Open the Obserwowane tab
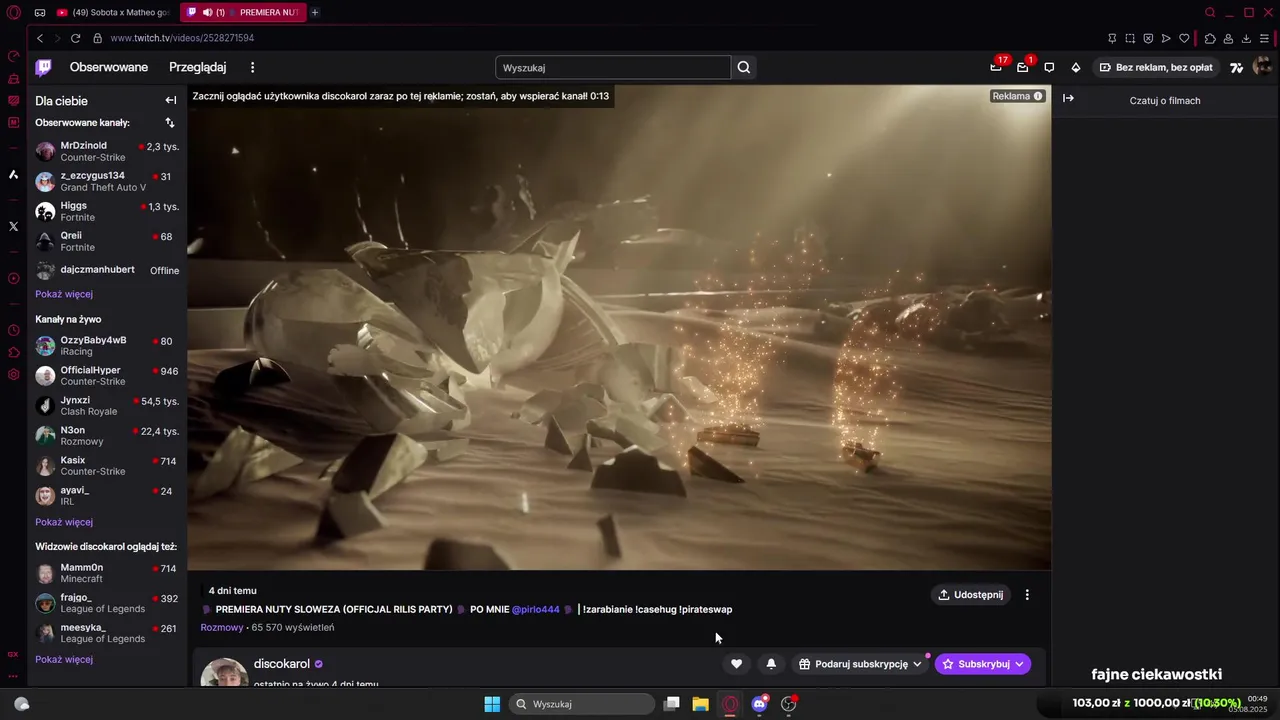This screenshot has height=720, width=1280. pyautogui.click(x=109, y=67)
